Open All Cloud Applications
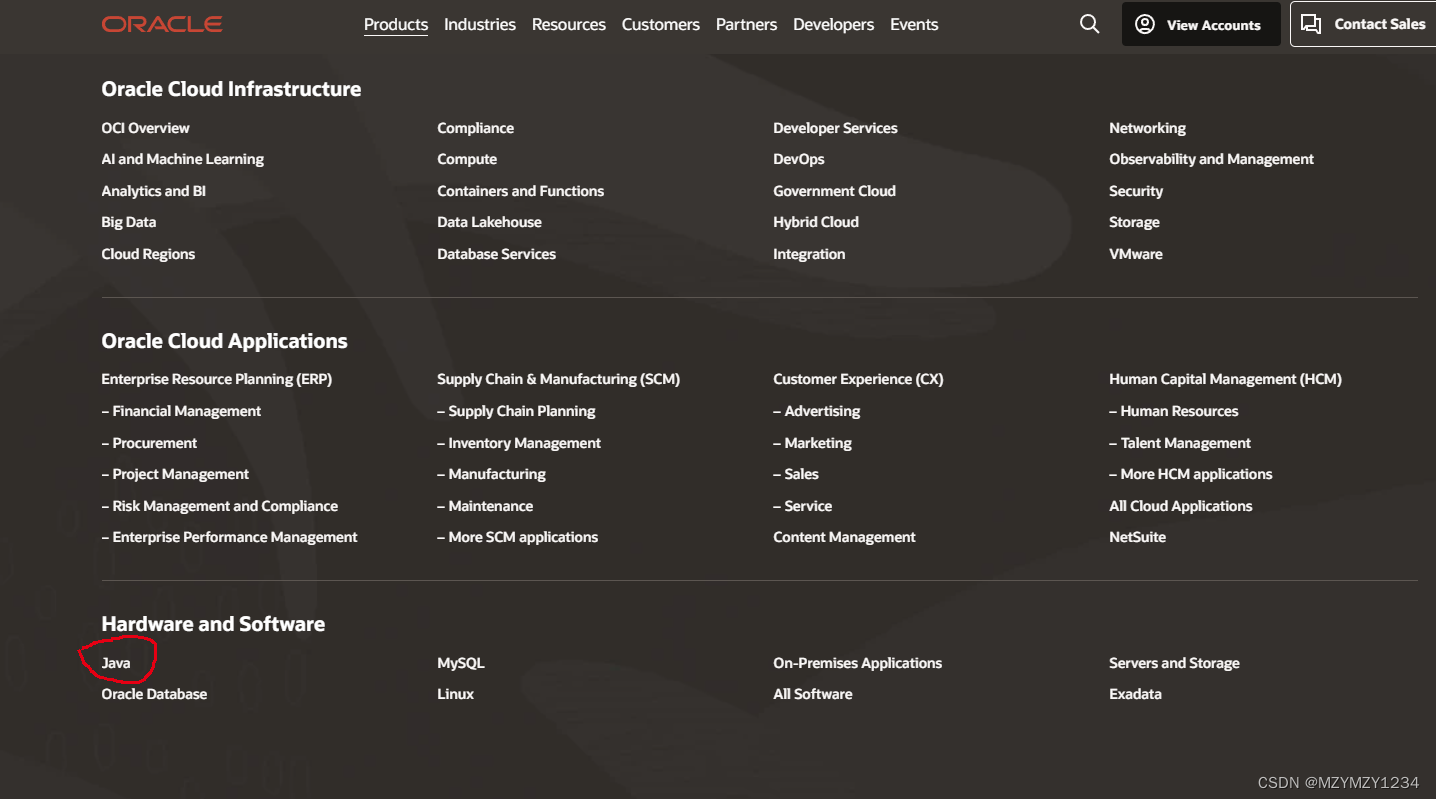The width and height of the screenshot is (1436, 799). pyautogui.click(x=1181, y=506)
